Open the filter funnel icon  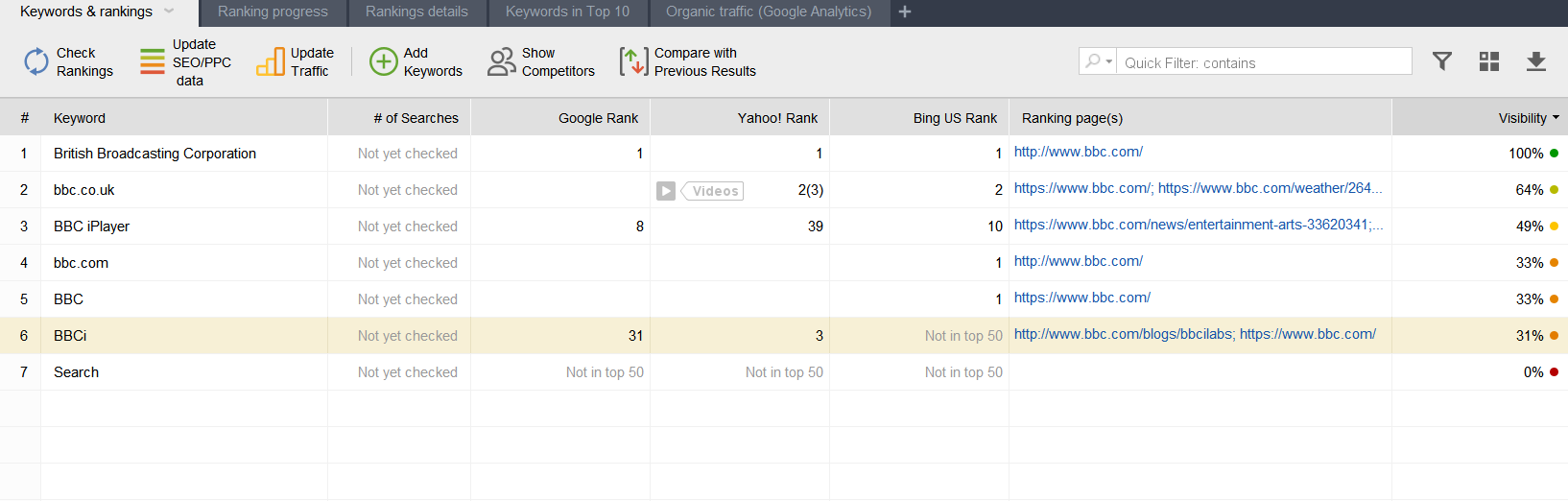[1441, 61]
